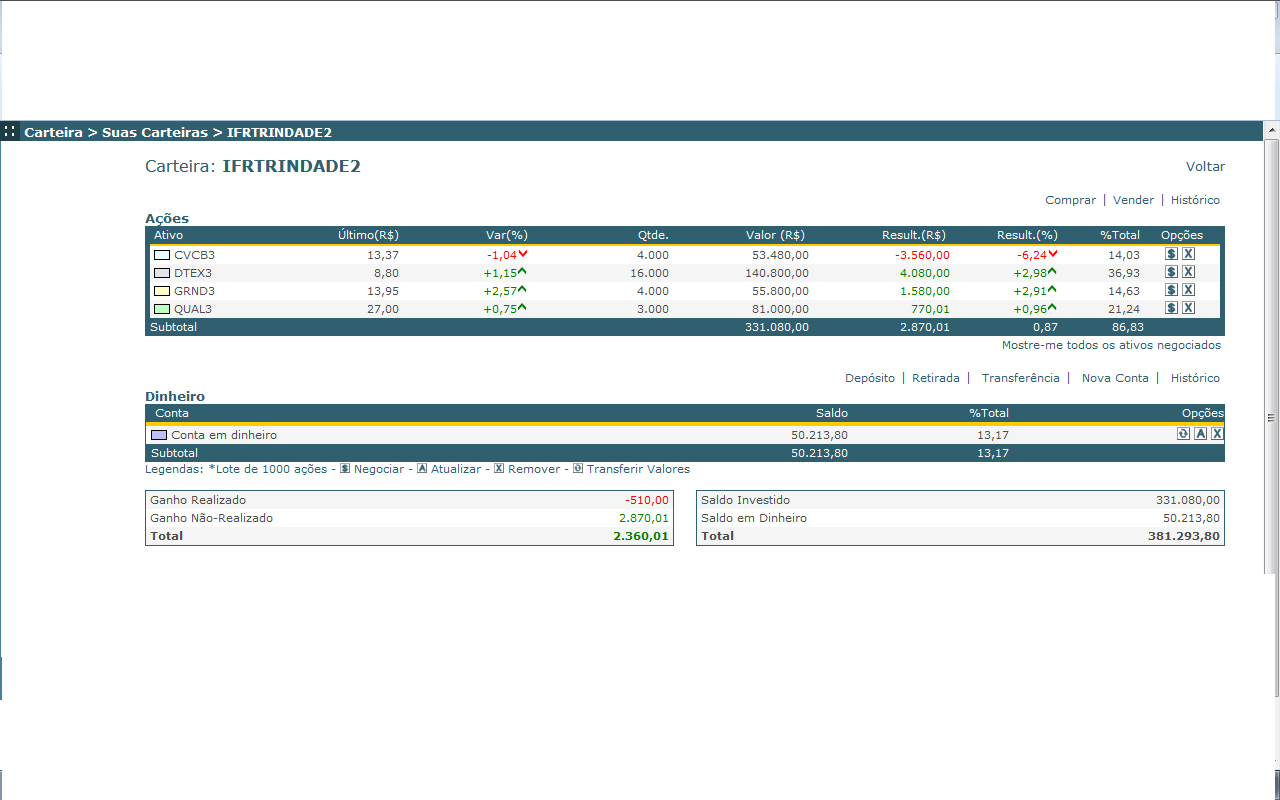The image size is (1280, 800).
Task: Open the Comprar link
Action: [x=1070, y=200]
